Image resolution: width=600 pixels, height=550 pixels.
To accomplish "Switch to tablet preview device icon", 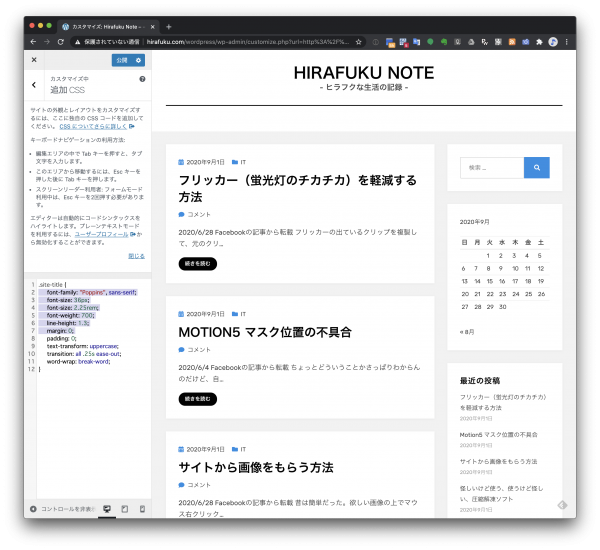I will (x=124, y=509).
